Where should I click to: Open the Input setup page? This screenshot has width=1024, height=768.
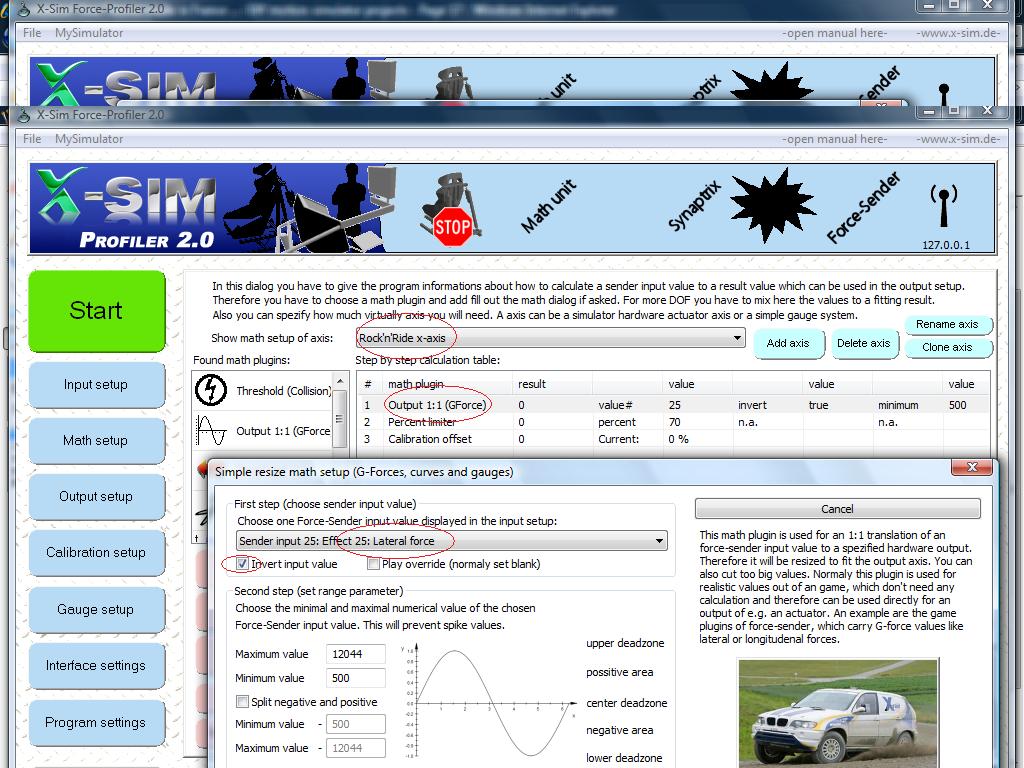pos(97,385)
